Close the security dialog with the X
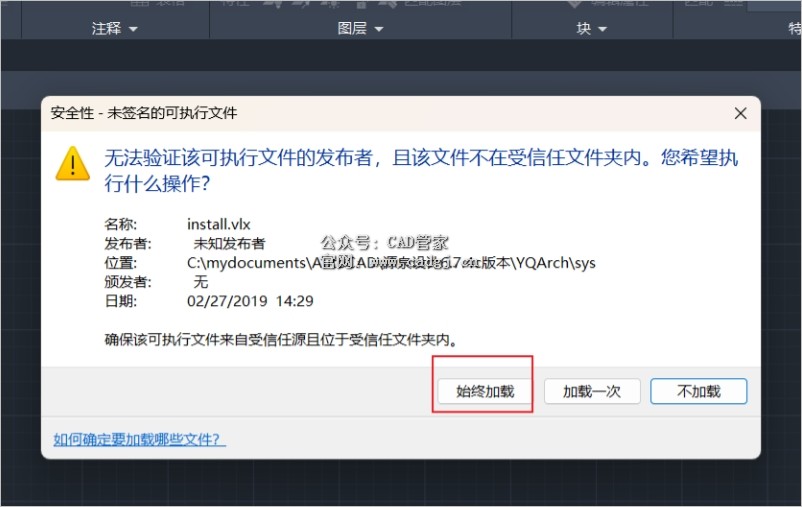Viewport: 802px width, 507px height. pyautogui.click(x=740, y=114)
